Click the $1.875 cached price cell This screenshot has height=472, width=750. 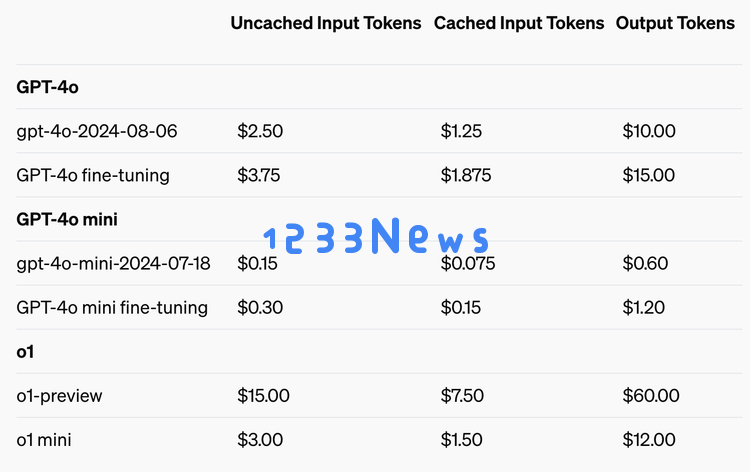tap(466, 175)
